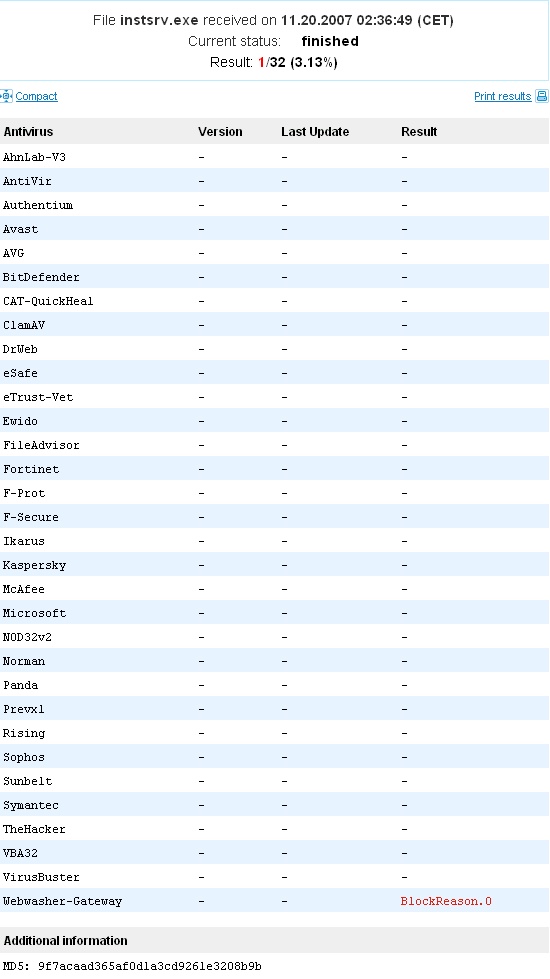Select the Symantec antivirus row
Screen dimensions: 550x979
(275, 805)
